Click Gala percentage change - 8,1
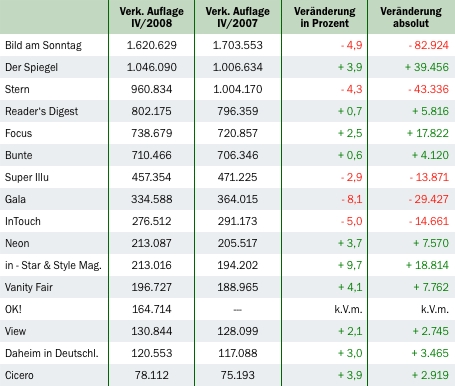Viewport: 455px width, 386px height. 352,199
